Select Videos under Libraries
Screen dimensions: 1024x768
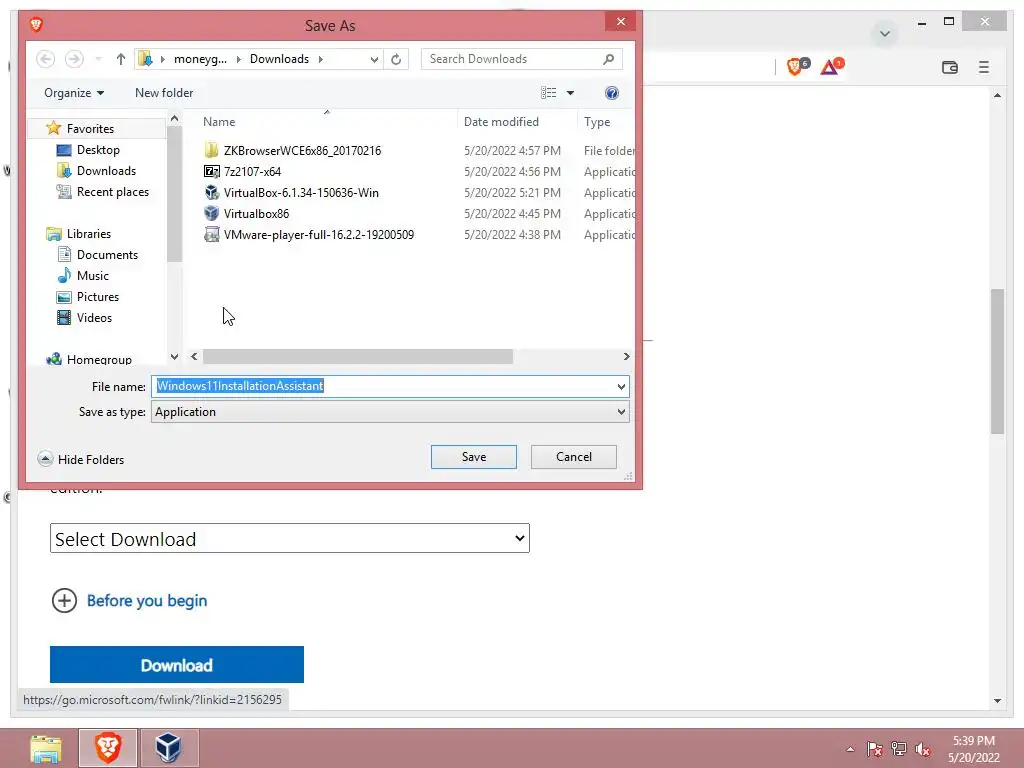click(94, 317)
